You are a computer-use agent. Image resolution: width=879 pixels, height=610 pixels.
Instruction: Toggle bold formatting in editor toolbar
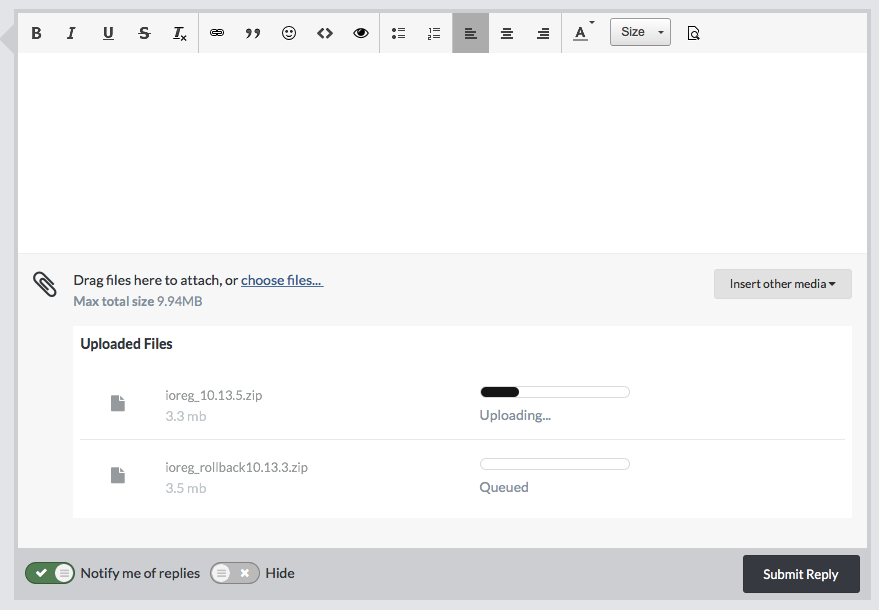(36, 33)
